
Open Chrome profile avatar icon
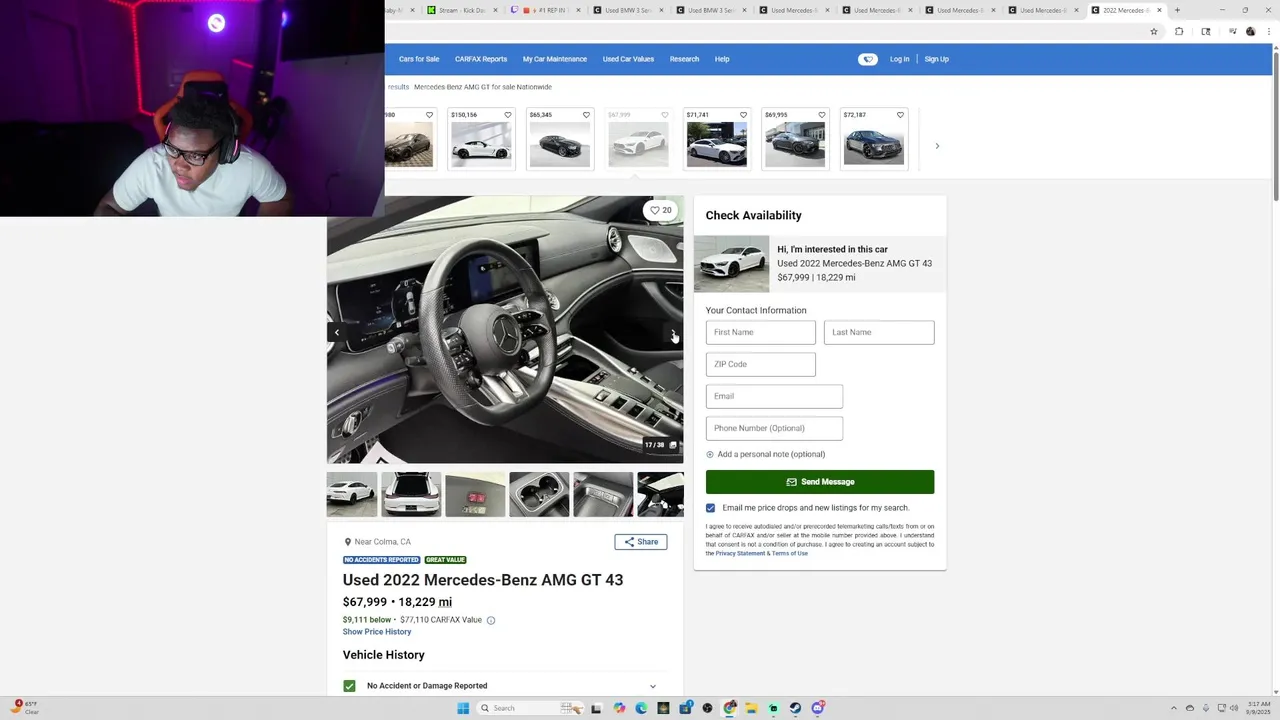tap(1250, 32)
